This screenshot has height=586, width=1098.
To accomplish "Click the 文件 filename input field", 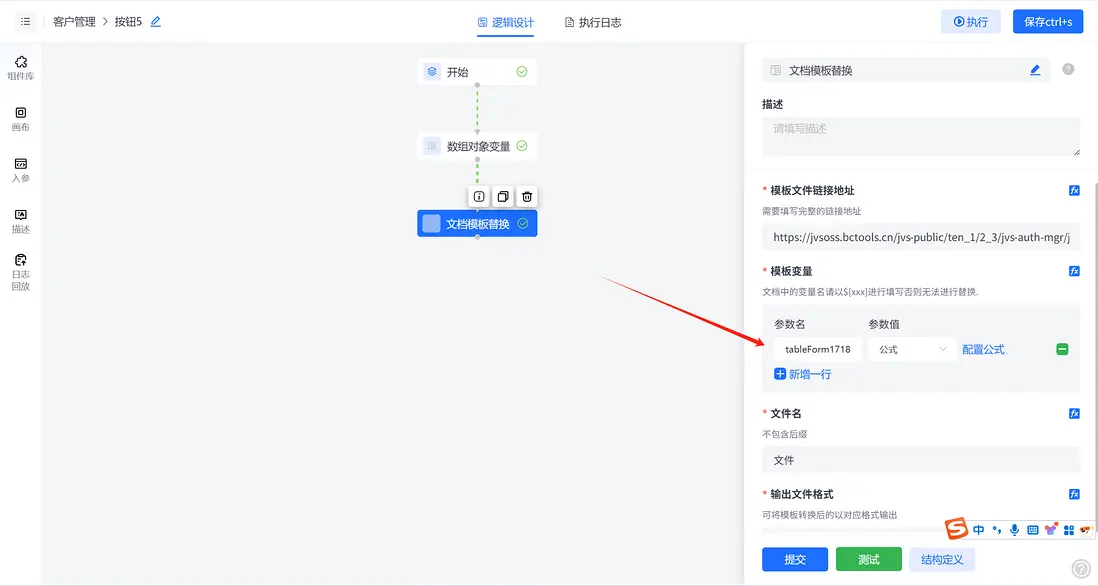I will (920, 459).
